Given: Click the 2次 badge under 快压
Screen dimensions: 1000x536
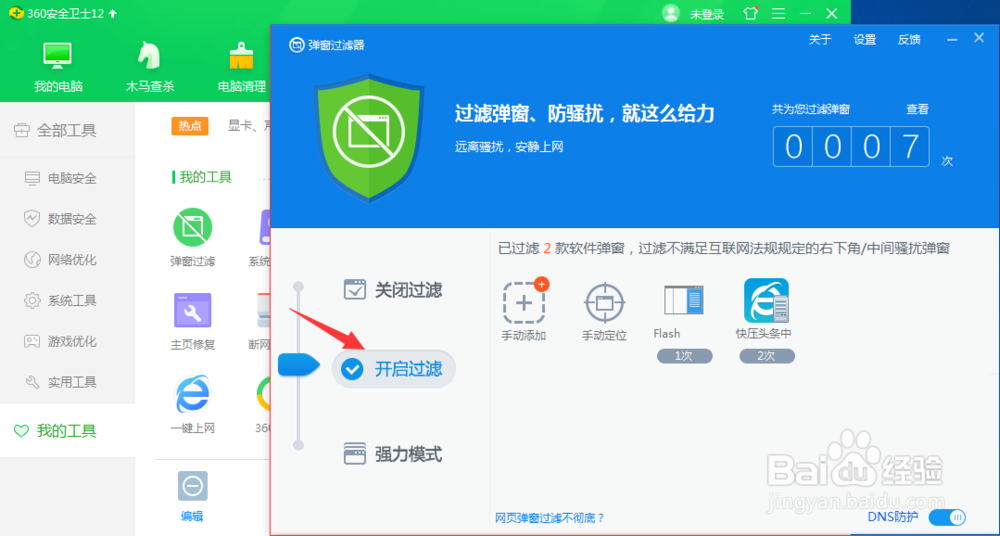Looking at the screenshot, I should (x=767, y=356).
